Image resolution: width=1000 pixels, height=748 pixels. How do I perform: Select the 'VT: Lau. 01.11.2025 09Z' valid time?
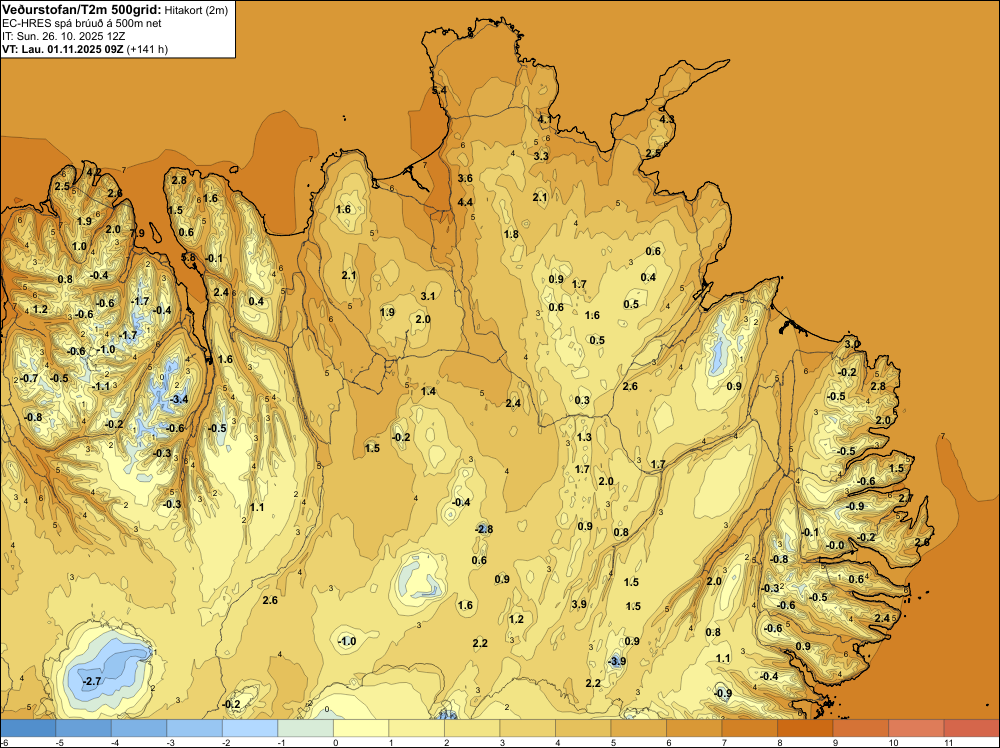pyautogui.click(x=63, y=49)
